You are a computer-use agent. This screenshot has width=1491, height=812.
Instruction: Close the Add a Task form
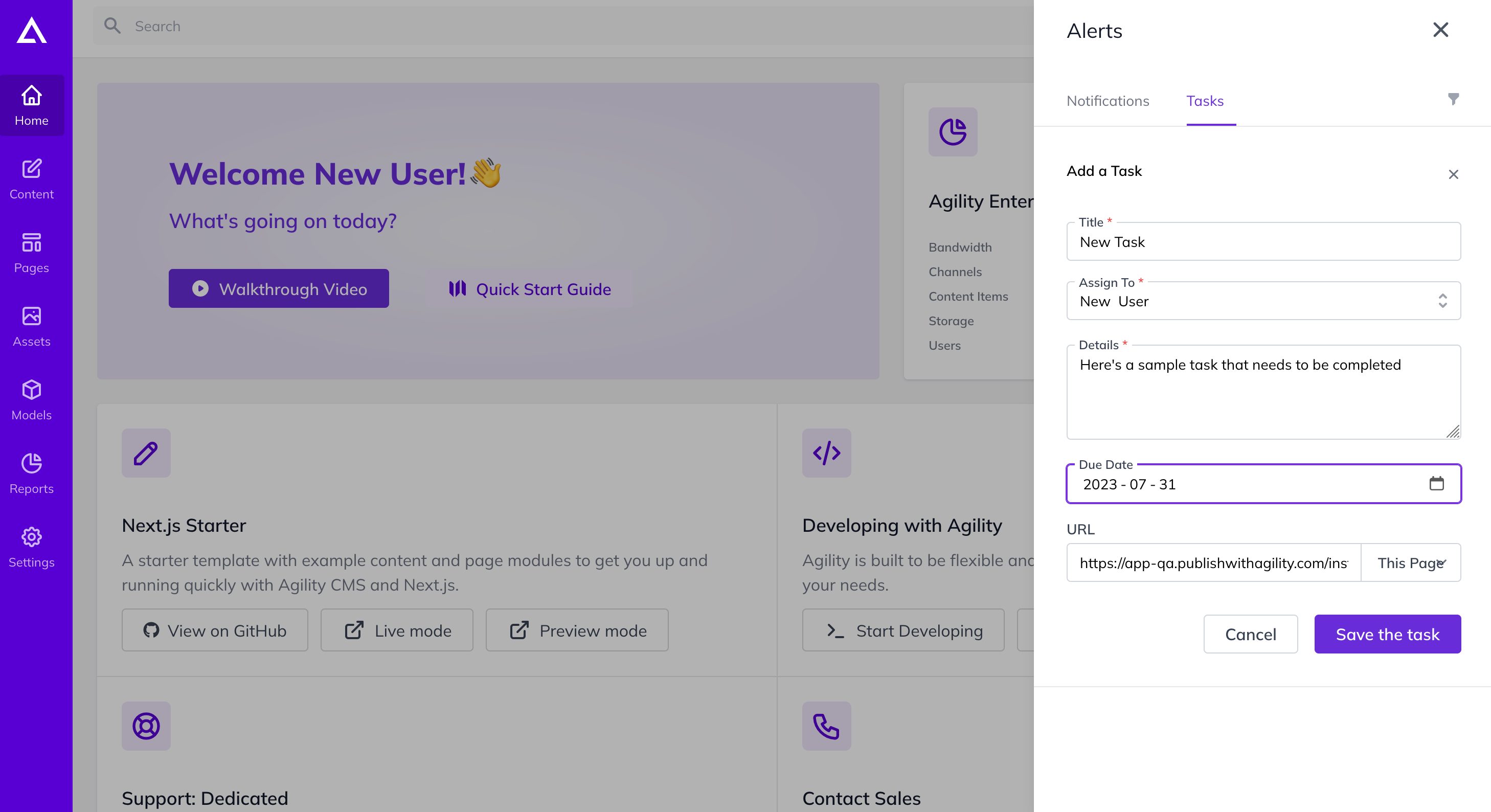tap(1453, 174)
